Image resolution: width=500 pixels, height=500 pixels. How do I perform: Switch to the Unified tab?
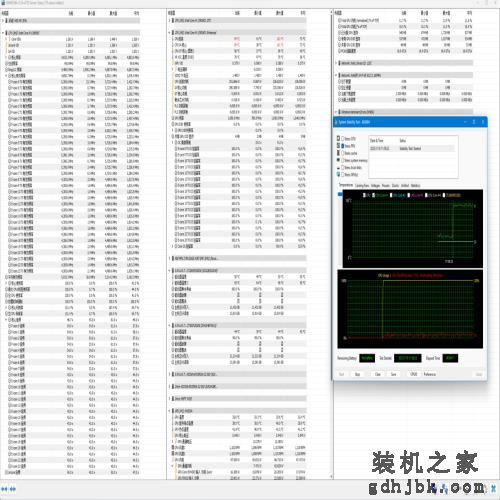pos(405,185)
